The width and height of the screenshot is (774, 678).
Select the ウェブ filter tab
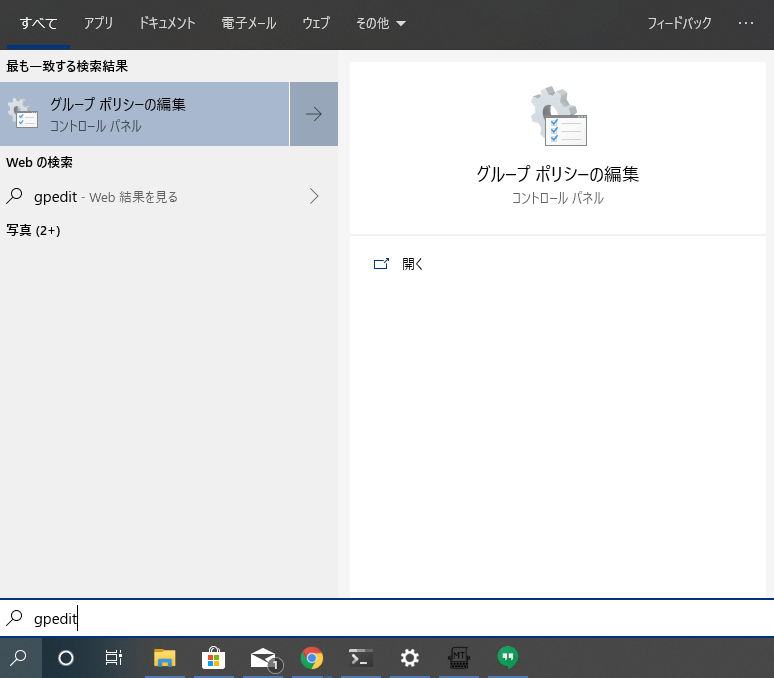click(x=316, y=23)
